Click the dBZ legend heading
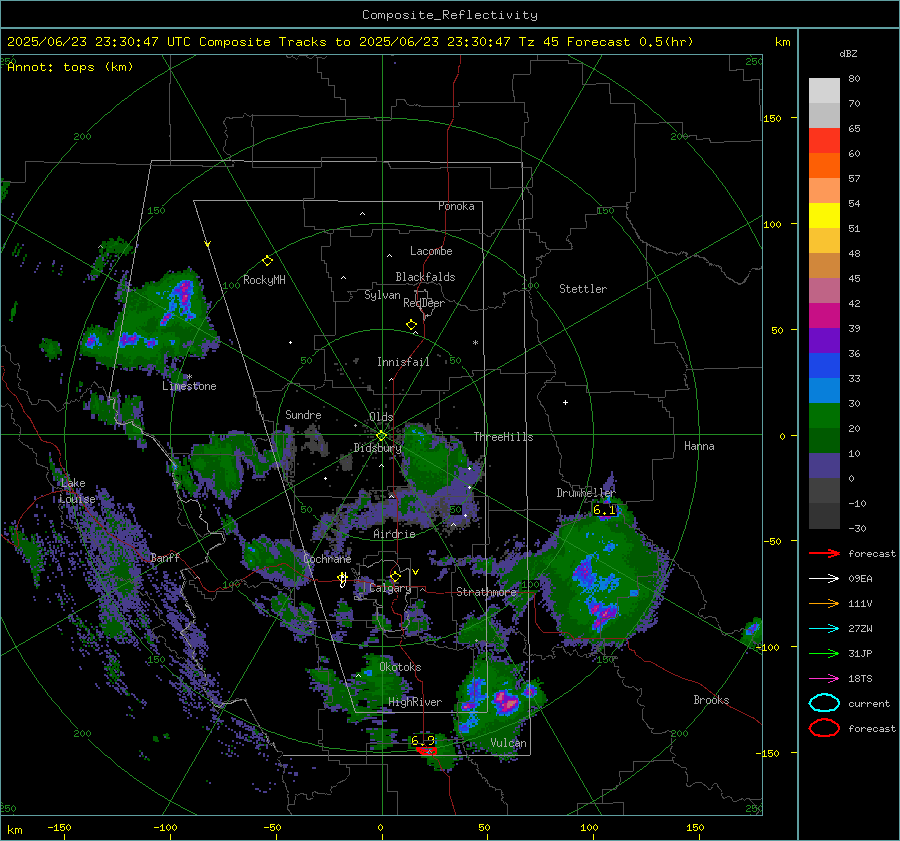This screenshot has width=900, height=841. coord(848,53)
